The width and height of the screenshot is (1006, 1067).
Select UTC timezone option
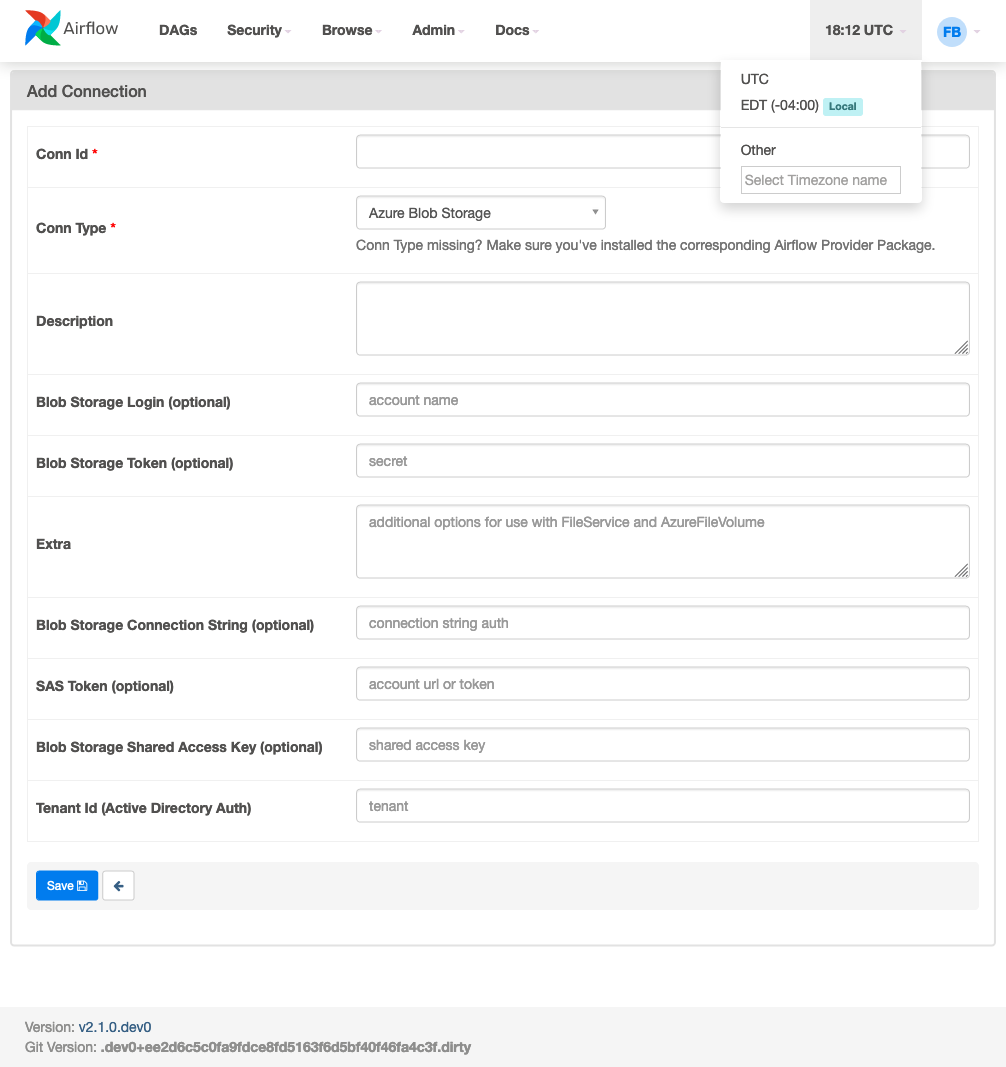(754, 79)
